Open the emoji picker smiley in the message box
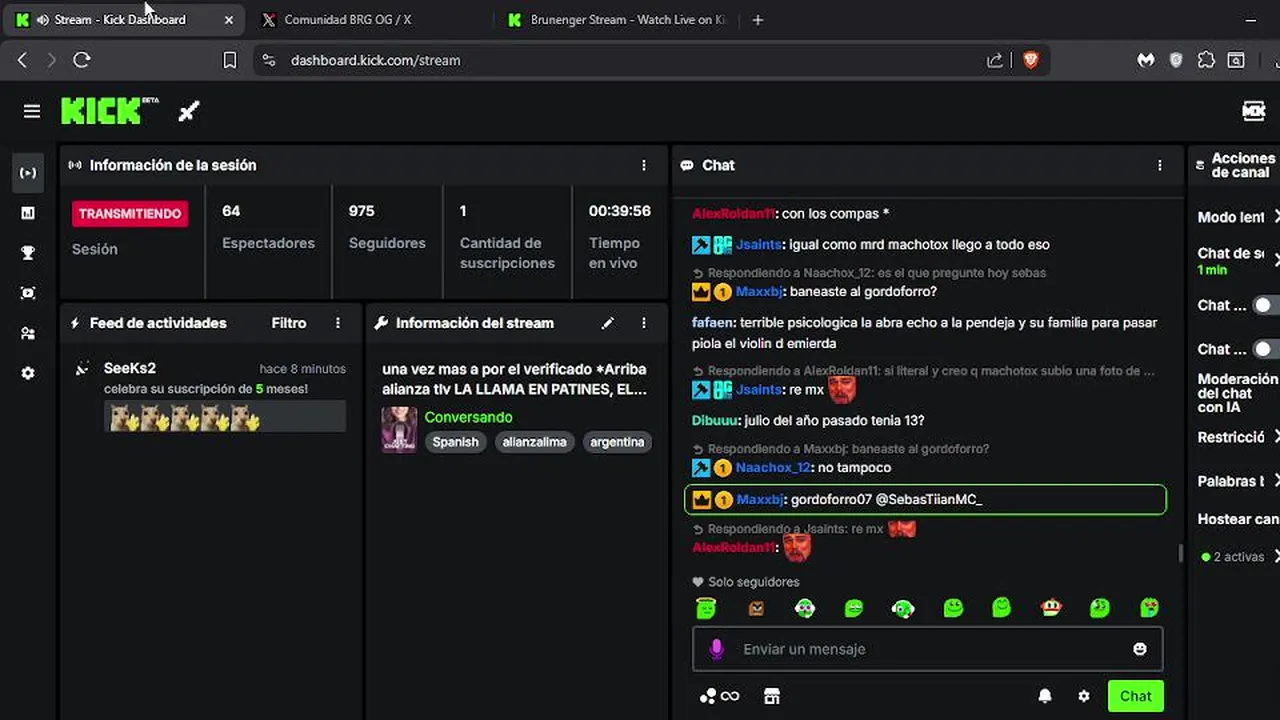 coord(1139,649)
